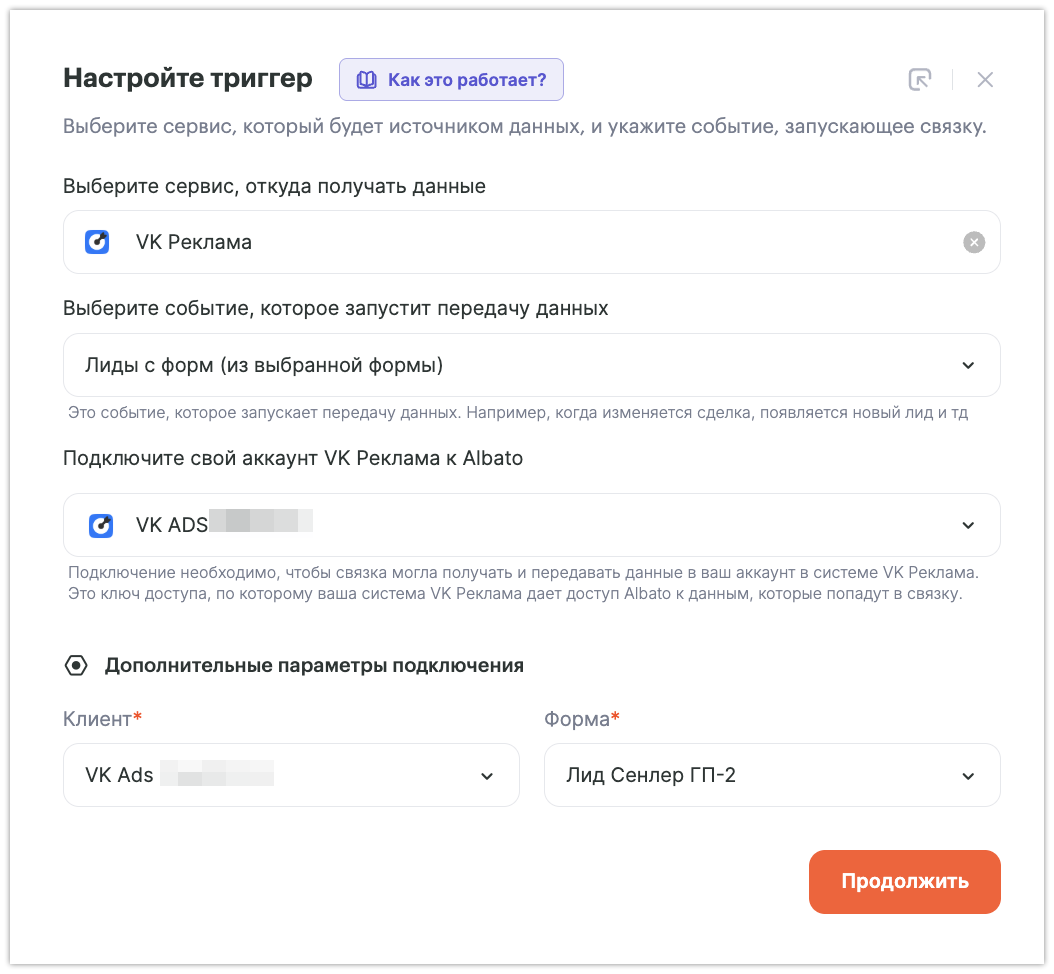Click the book icon beside "Как это работает?"
1054x974 pixels.
pos(367,80)
